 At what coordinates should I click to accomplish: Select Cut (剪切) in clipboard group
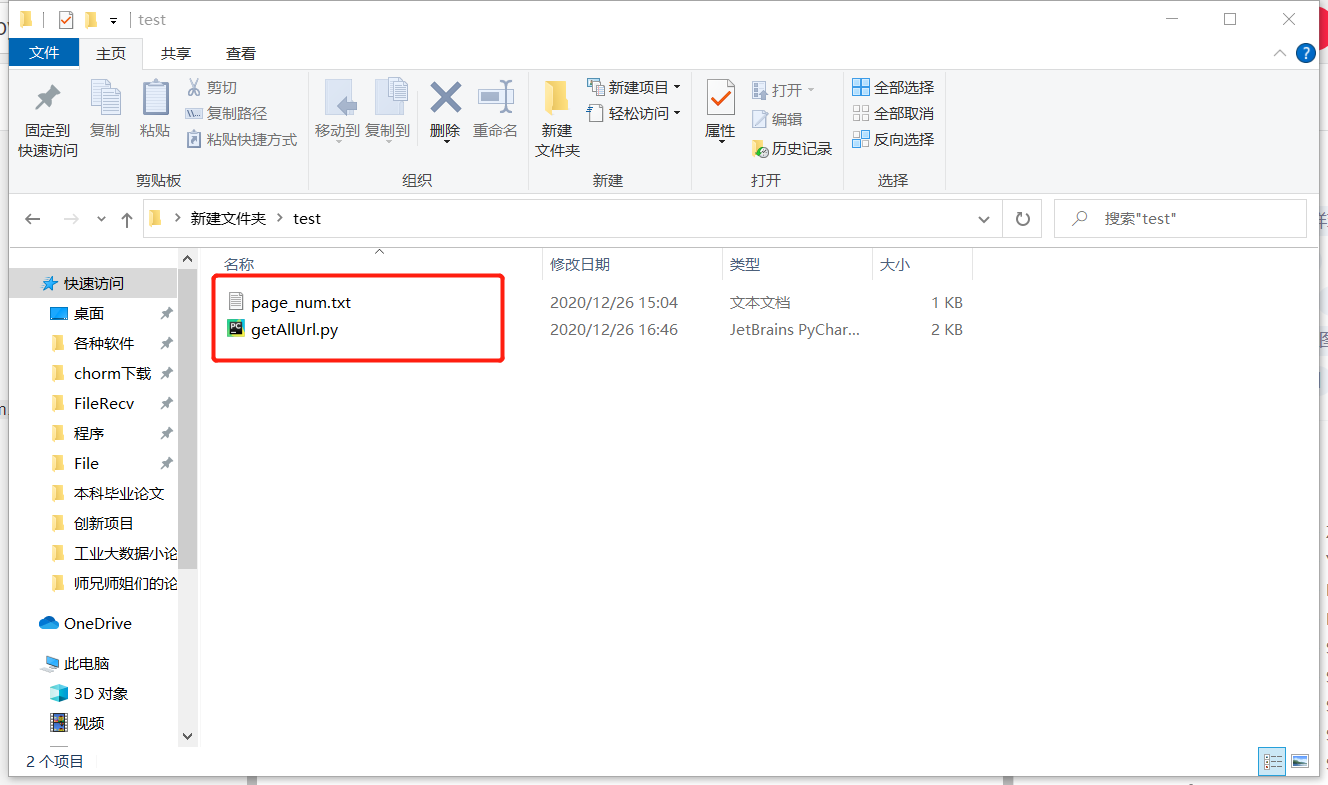(x=212, y=88)
